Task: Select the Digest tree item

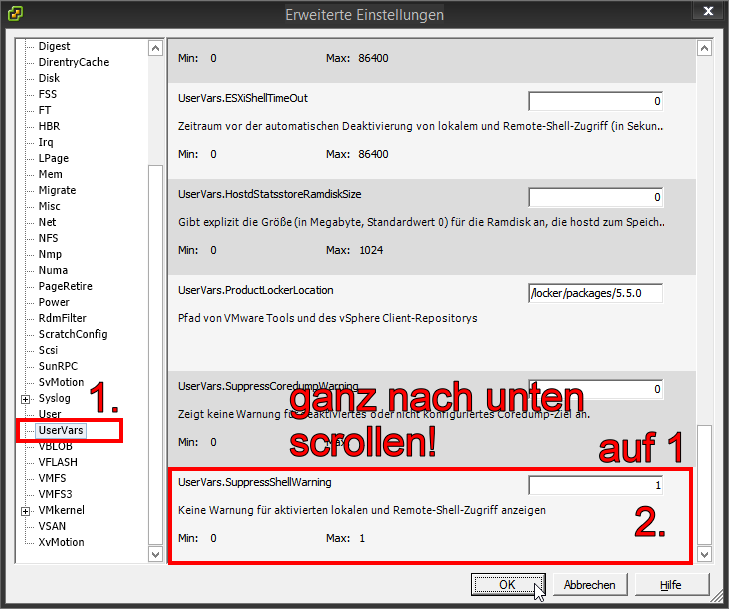Action: 54,46
